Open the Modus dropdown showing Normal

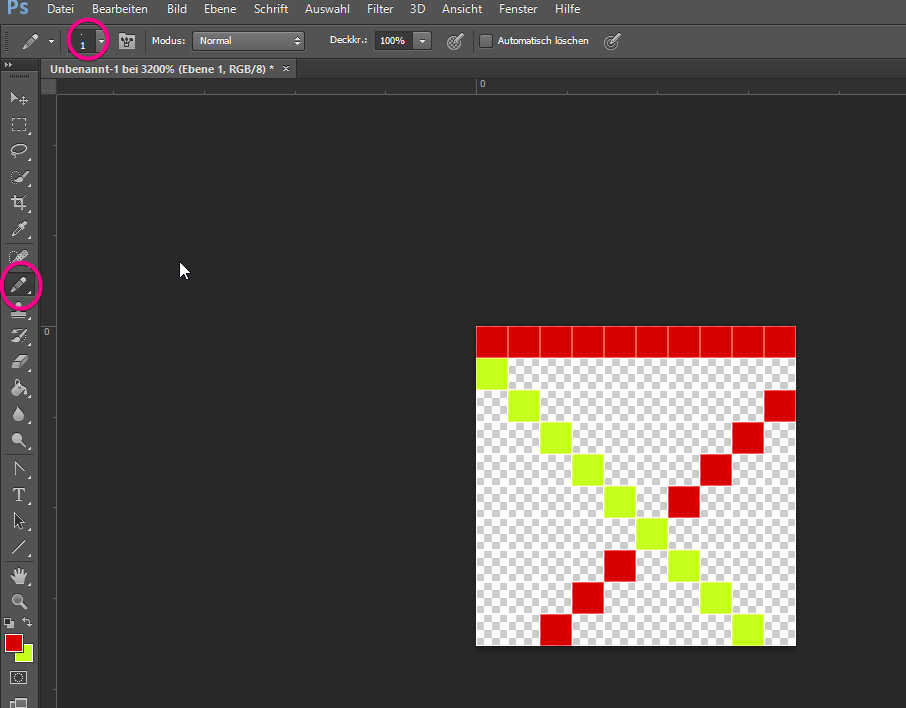click(x=248, y=41)
